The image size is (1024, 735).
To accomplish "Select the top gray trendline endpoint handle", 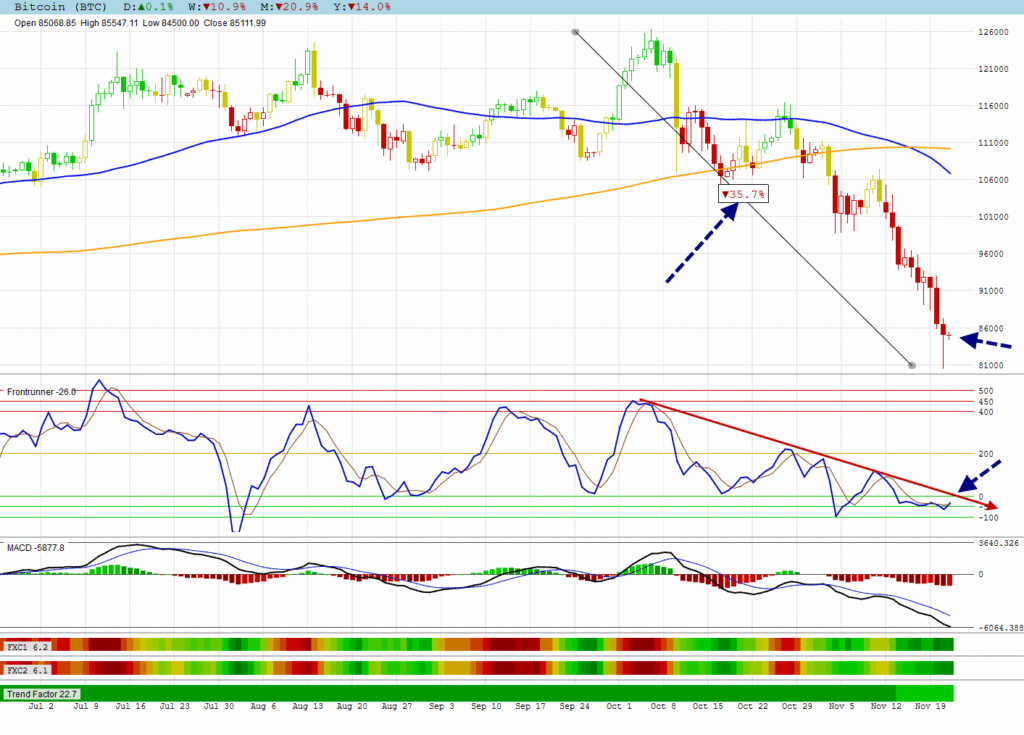I will coord(575,32).
